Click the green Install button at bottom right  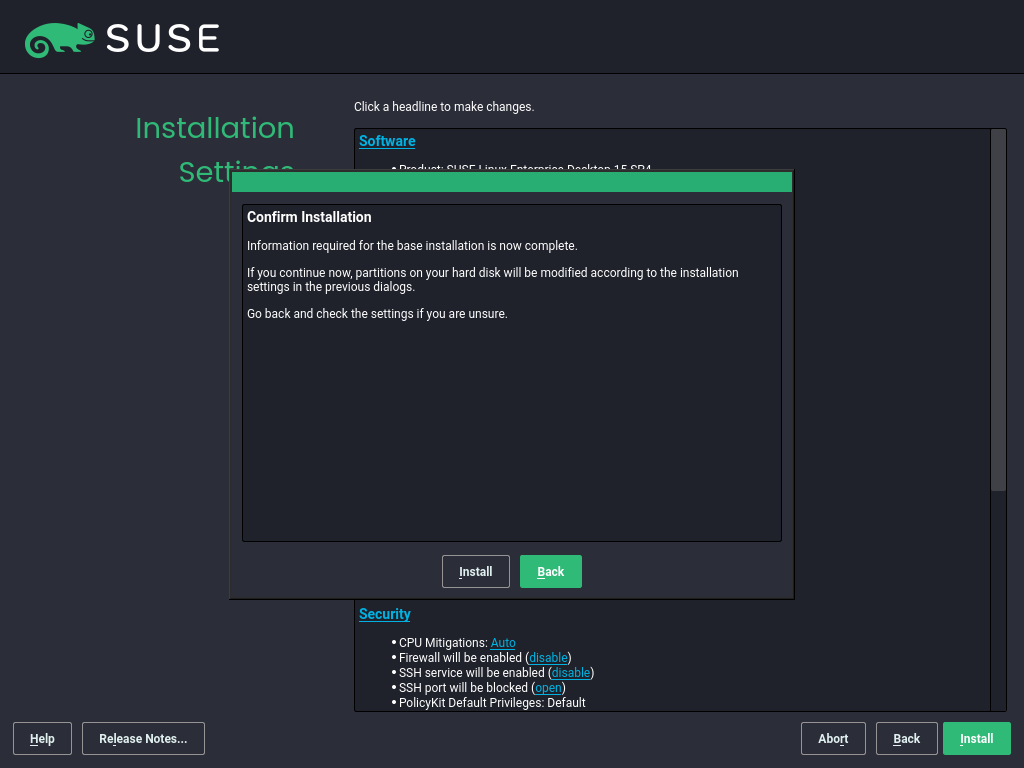point(976,739)
